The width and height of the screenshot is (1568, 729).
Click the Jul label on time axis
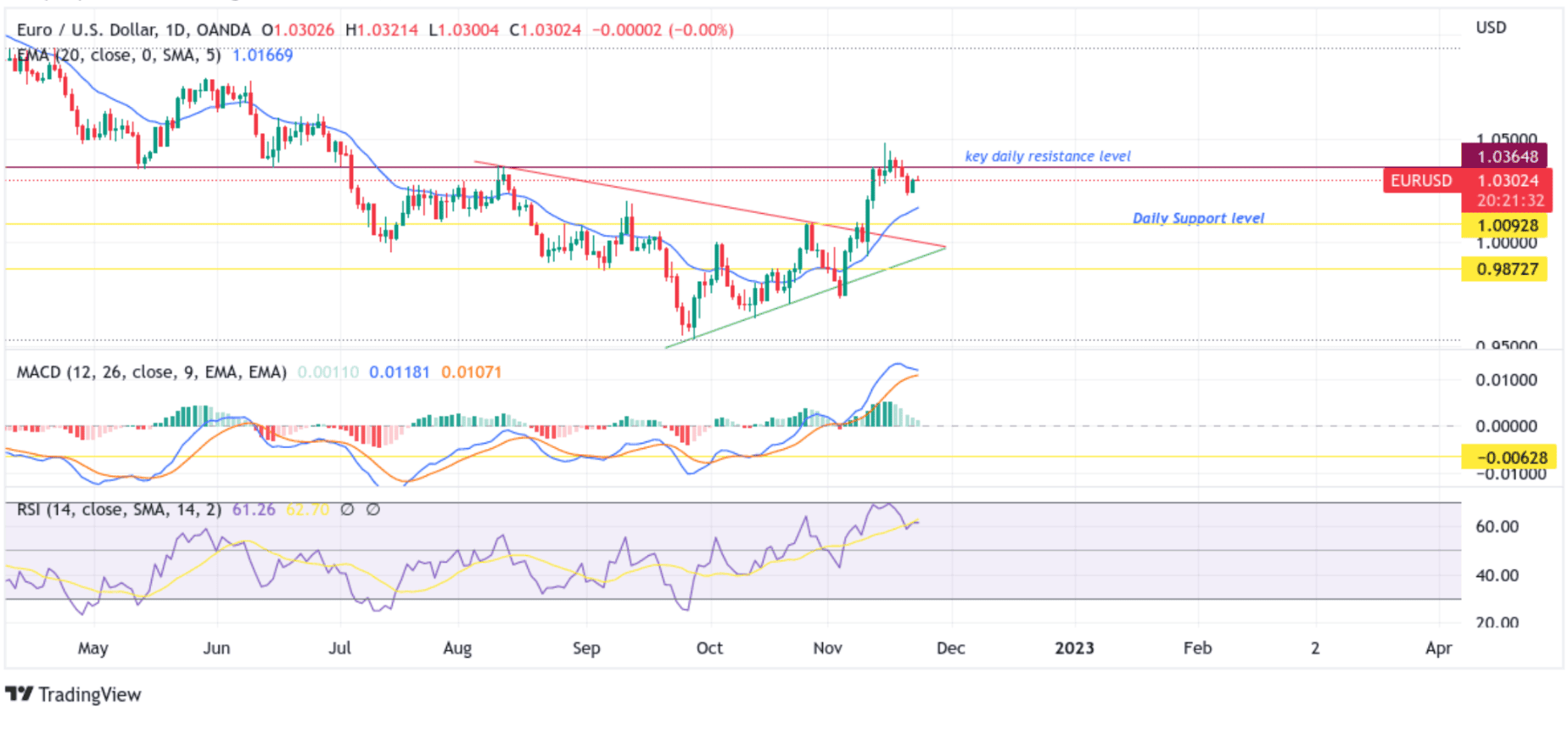tap(339, 648)
